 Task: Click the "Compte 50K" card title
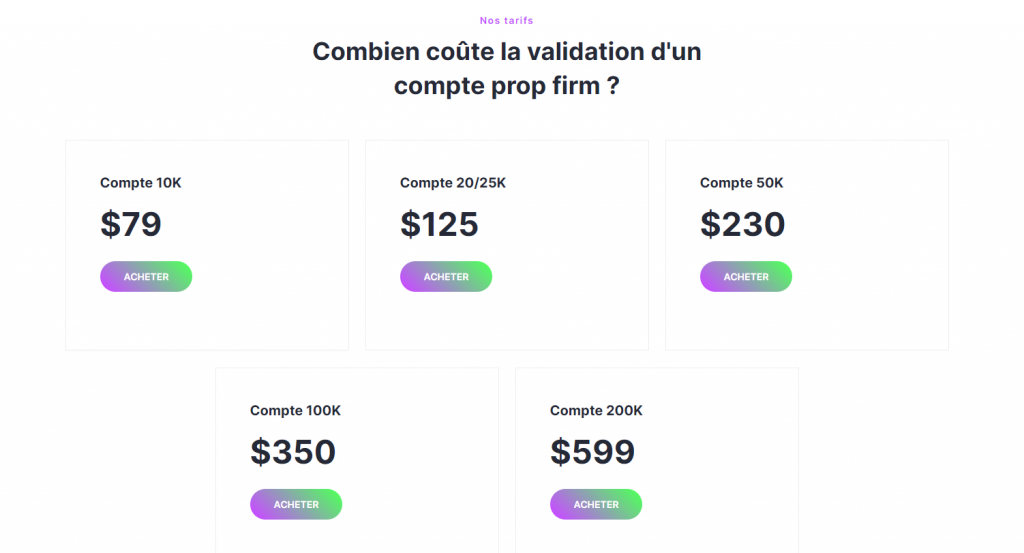tap(742, 183)
